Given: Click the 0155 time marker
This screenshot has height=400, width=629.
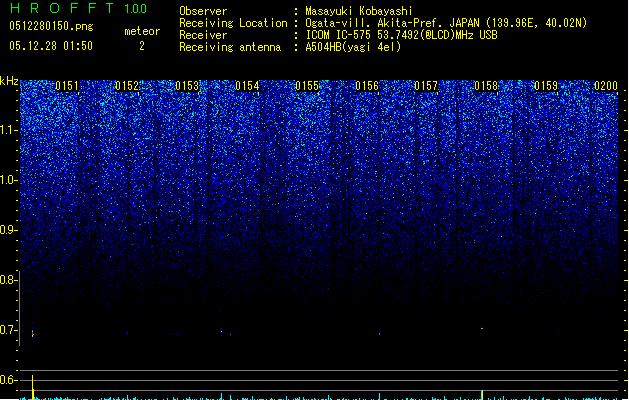Looking at the screenshot, I should pyautogui.click(x=307, y=86).
